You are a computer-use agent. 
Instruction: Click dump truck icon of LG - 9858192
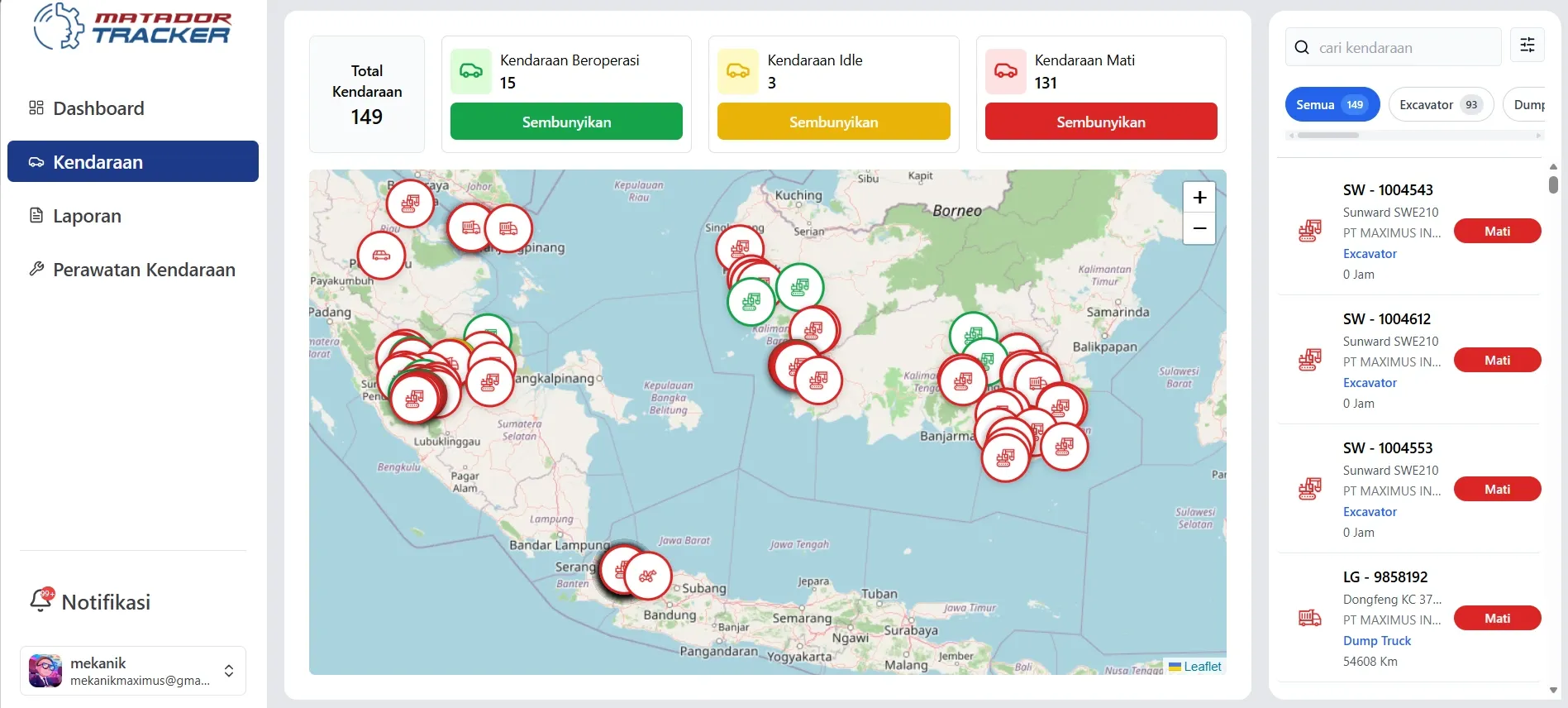point(1310,618)
